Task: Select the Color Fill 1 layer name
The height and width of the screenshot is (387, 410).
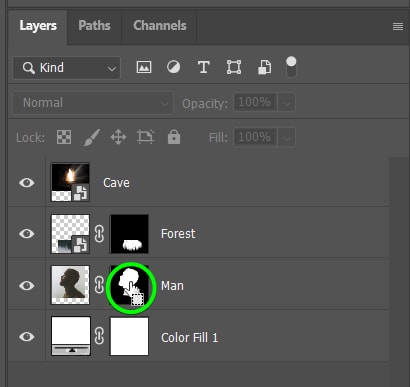Action: [189, 338]
